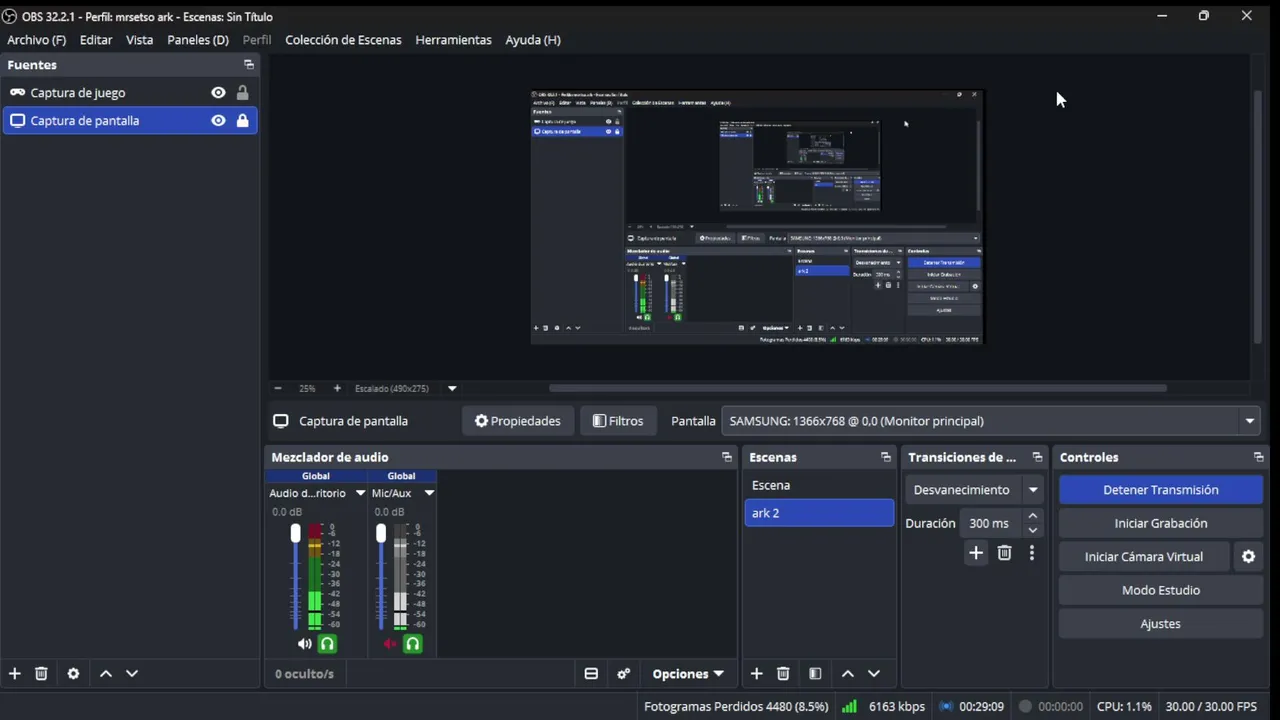Open the Editar menu

pyautogui.click(x=96, y=40)
